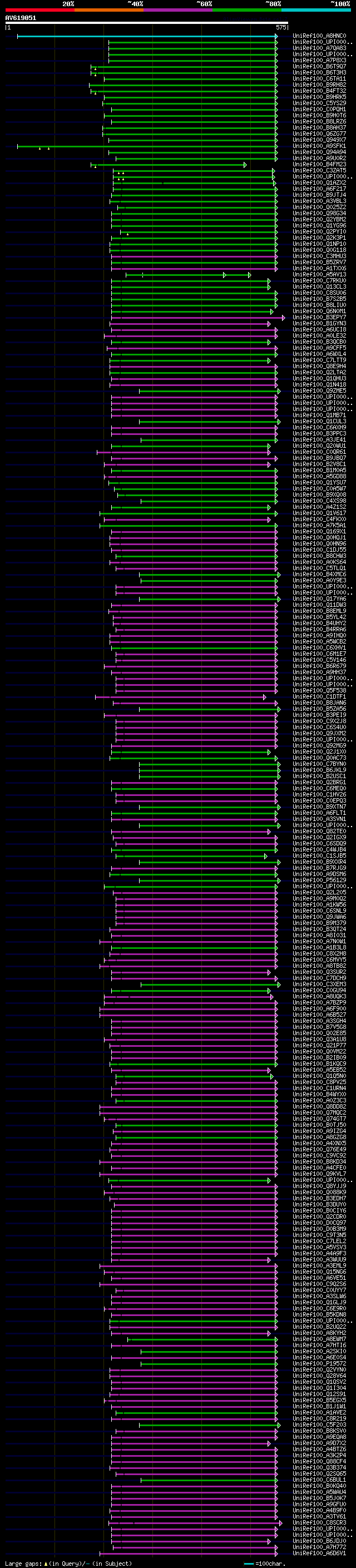Select hit label UniRef100_B5YL42
The height and width of the screenshot is (1568, 356).
click(x=319, y=617)
